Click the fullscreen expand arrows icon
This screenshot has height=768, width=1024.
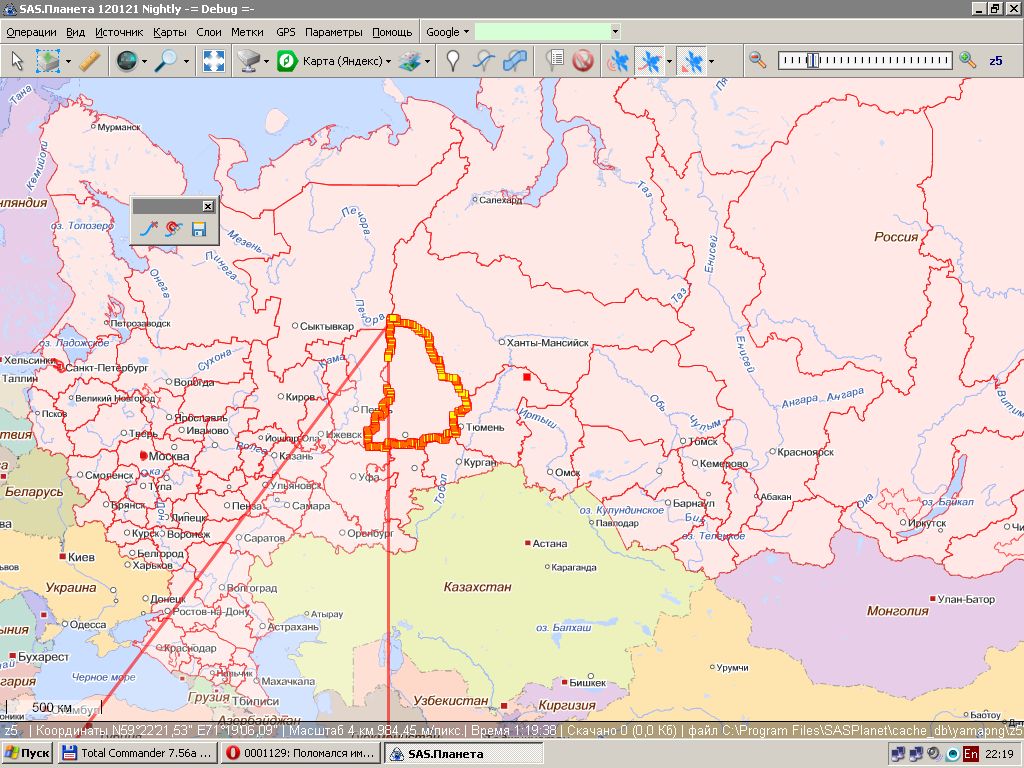pos(213,61)
